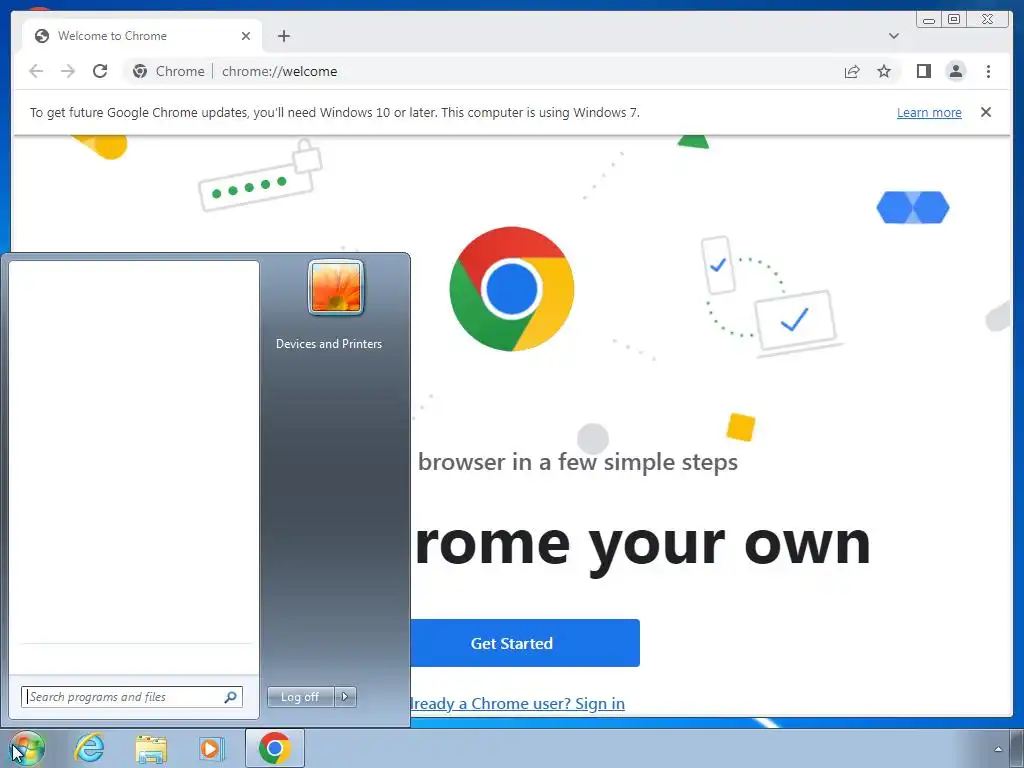
Task: Share this page via share icon
Action: pos(852,71)
